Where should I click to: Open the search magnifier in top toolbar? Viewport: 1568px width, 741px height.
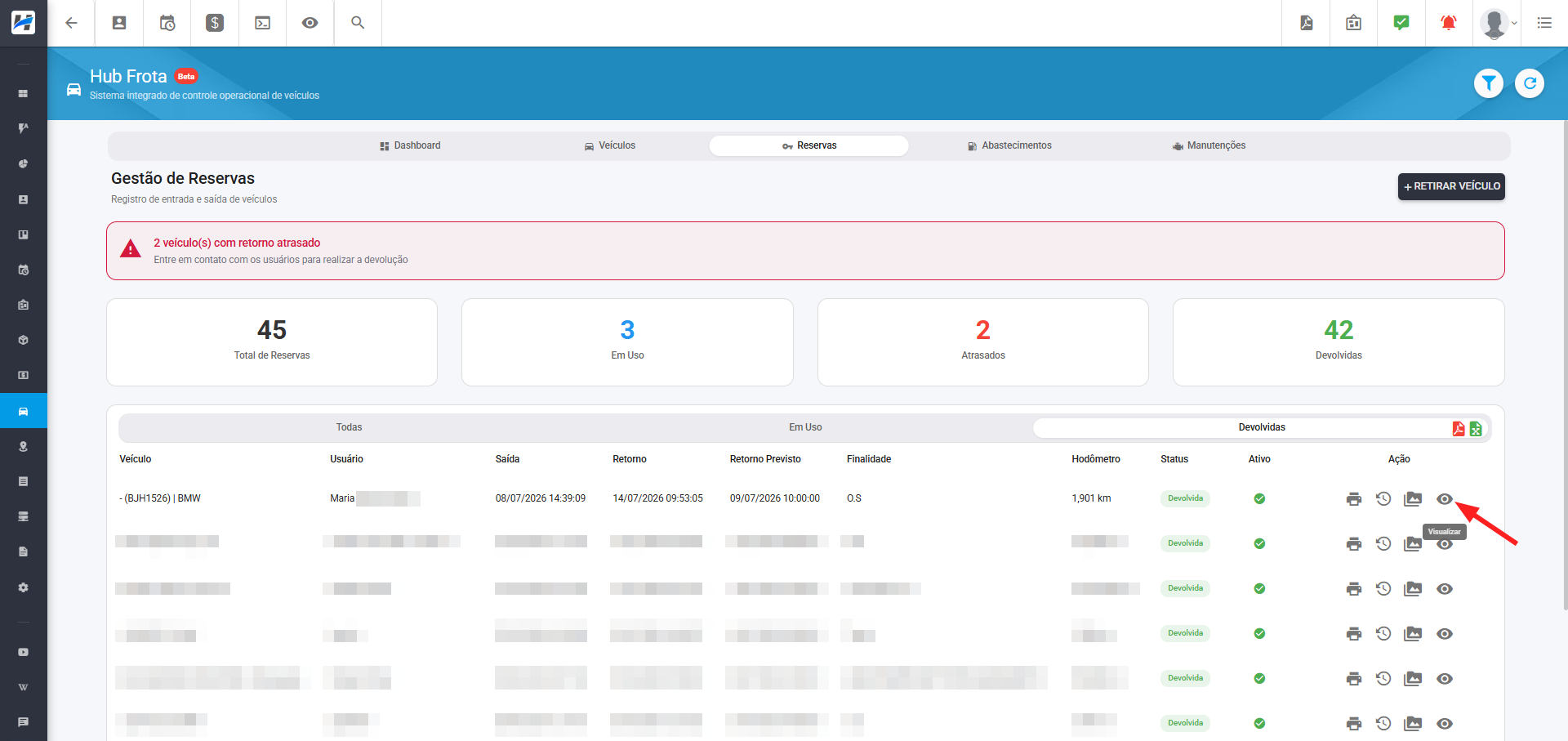click(358, 23)
